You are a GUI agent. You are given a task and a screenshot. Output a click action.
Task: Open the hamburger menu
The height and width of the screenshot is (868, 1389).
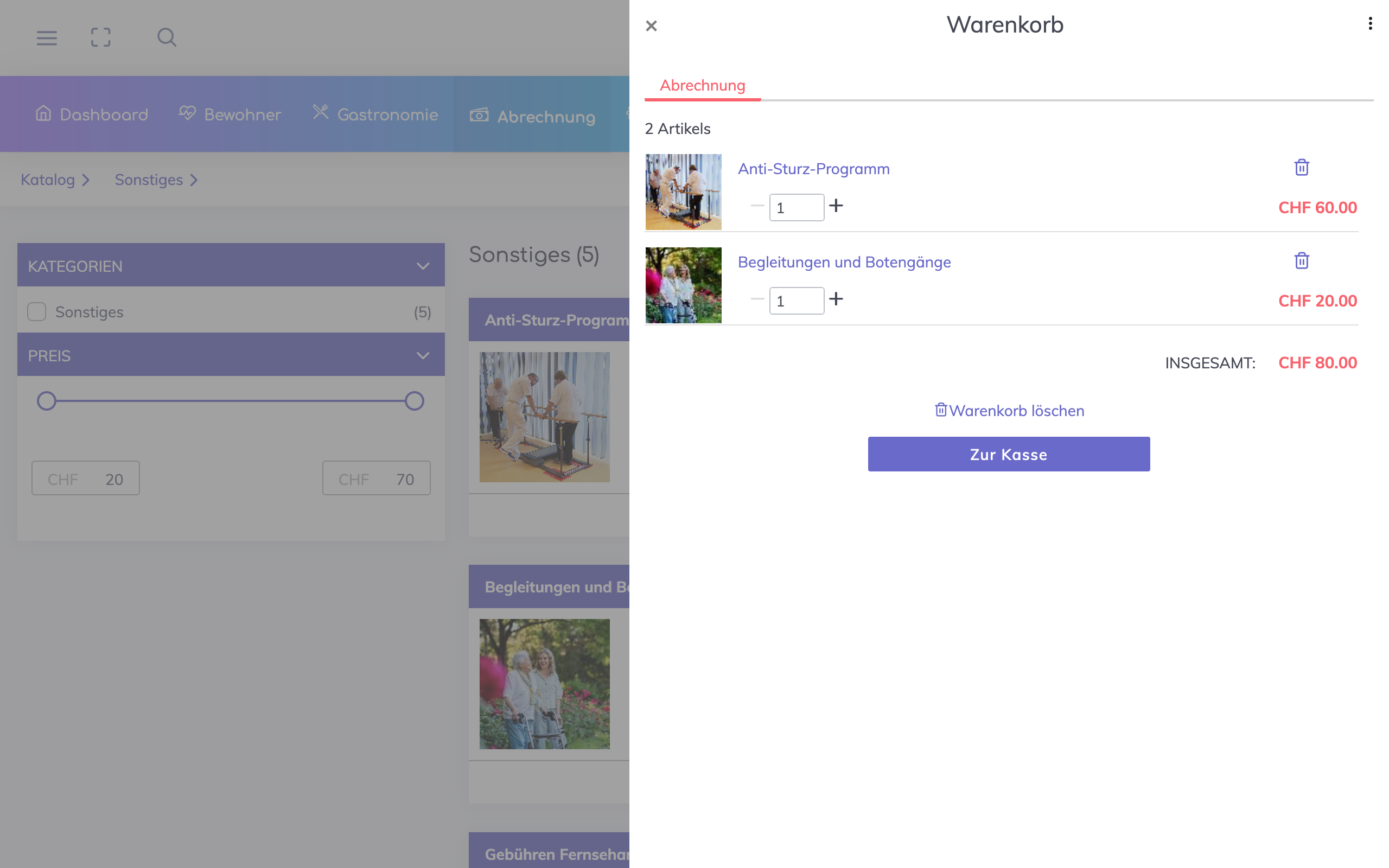[47, 38]
